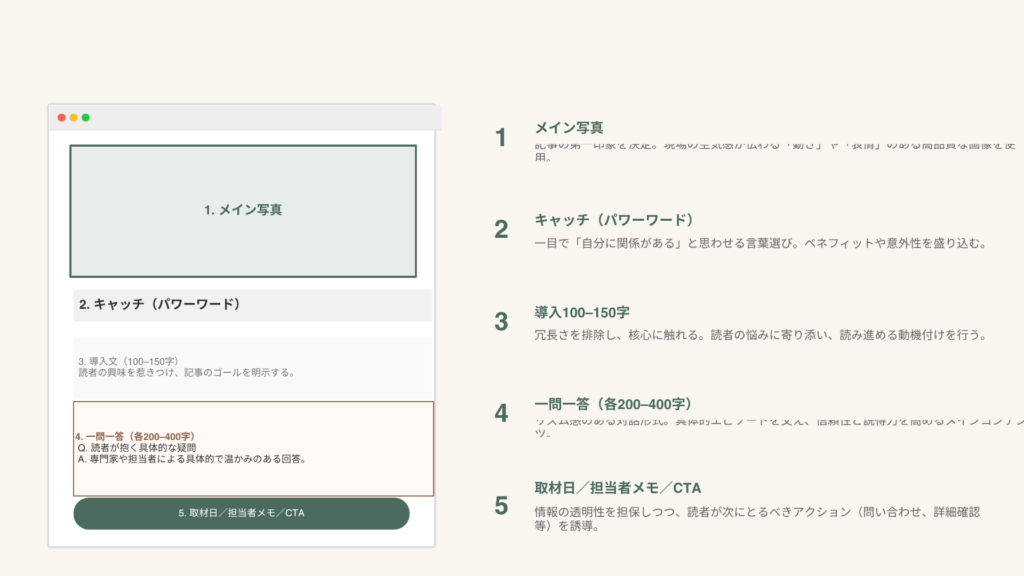Image resolution: width=1024 pixels, height=576 pixels.
Task: Click the '導入100–150字' heading in the list
Action: 582,312
